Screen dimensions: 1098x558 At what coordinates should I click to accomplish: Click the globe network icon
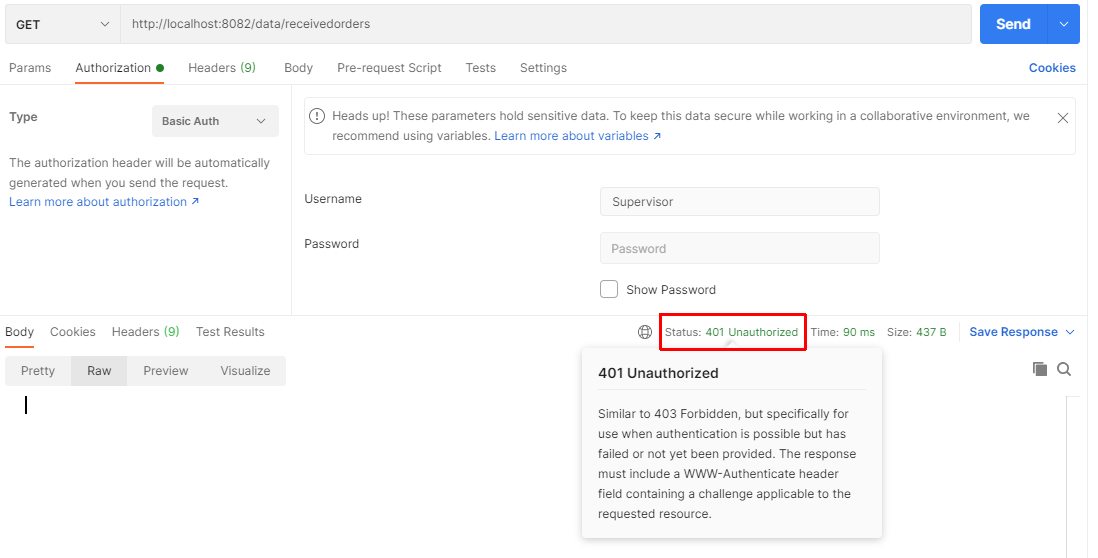point(645,332)
